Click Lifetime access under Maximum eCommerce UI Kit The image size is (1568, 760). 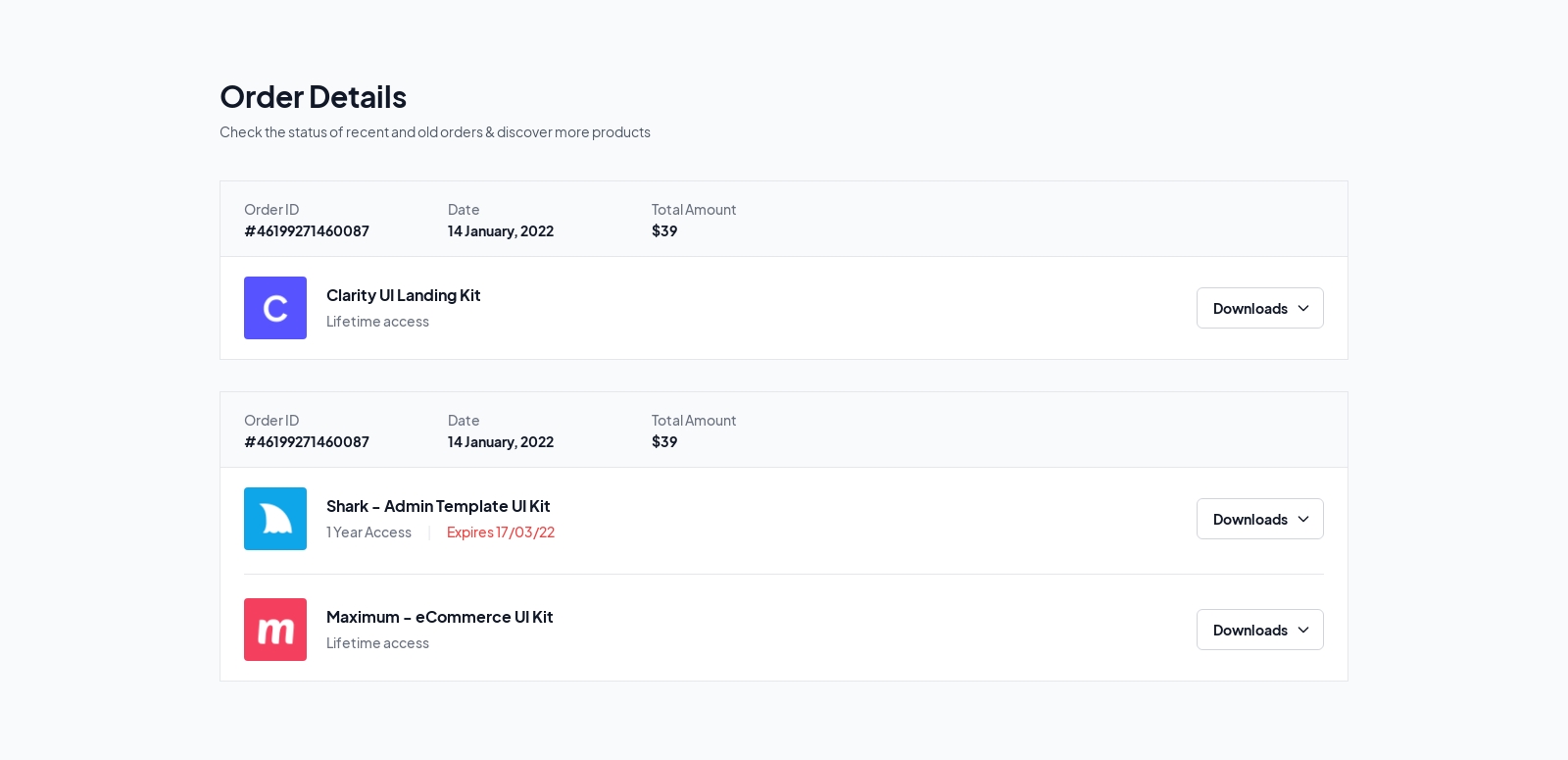click(377, 643)
